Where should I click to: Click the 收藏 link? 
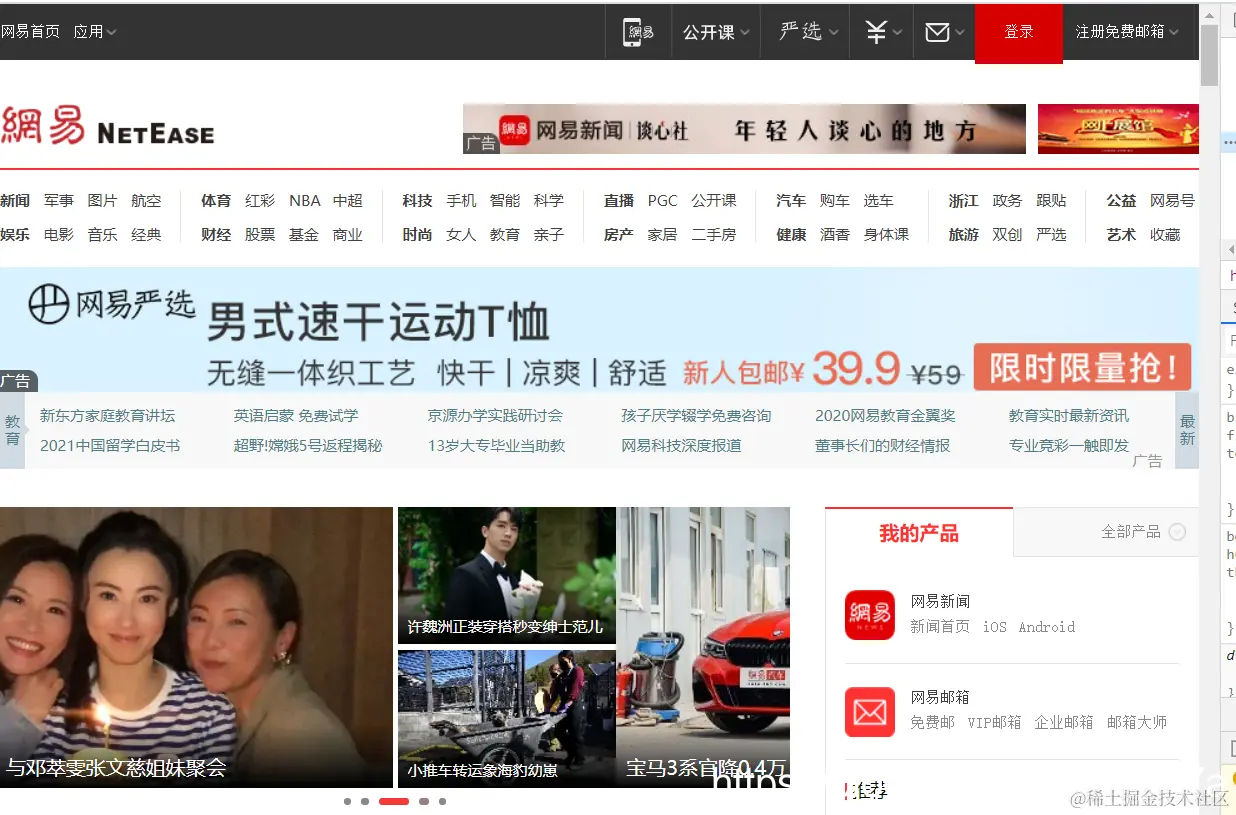point(1165,235)
